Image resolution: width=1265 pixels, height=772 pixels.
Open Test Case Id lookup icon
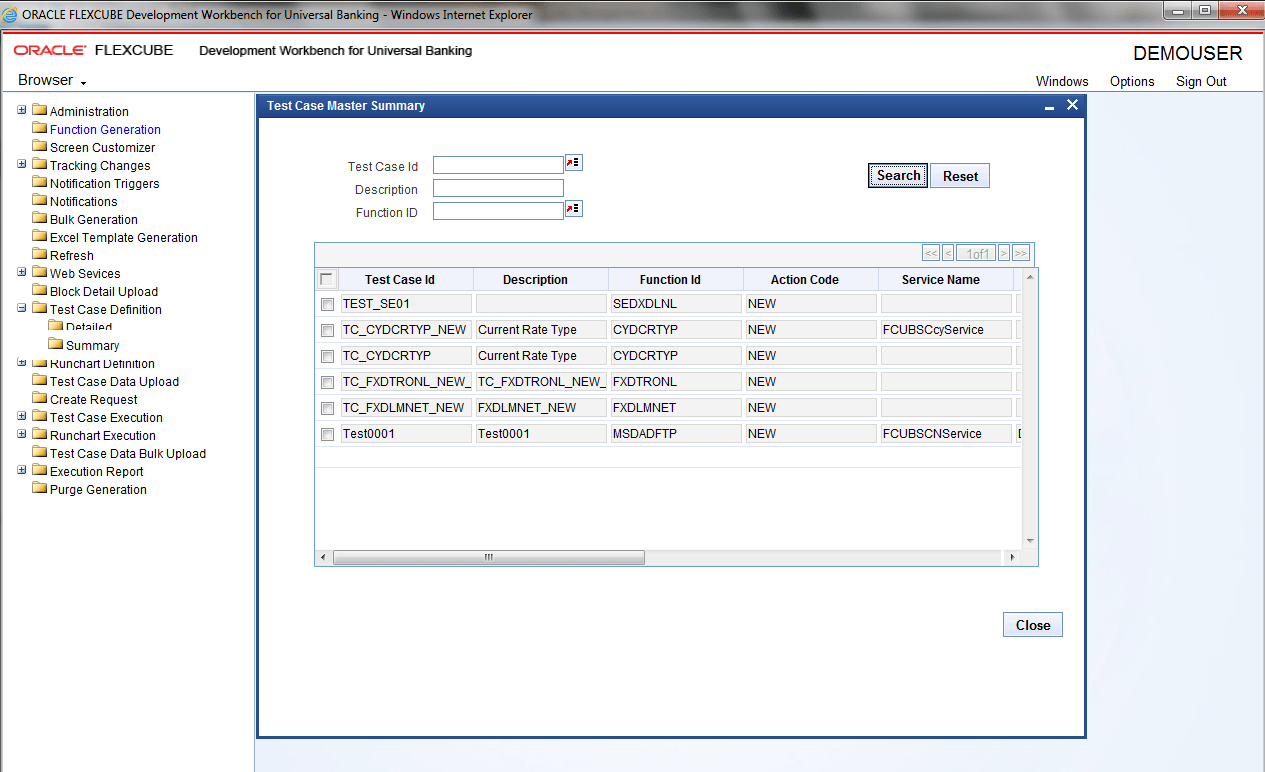pyautogui.click(x=574, y=163)
